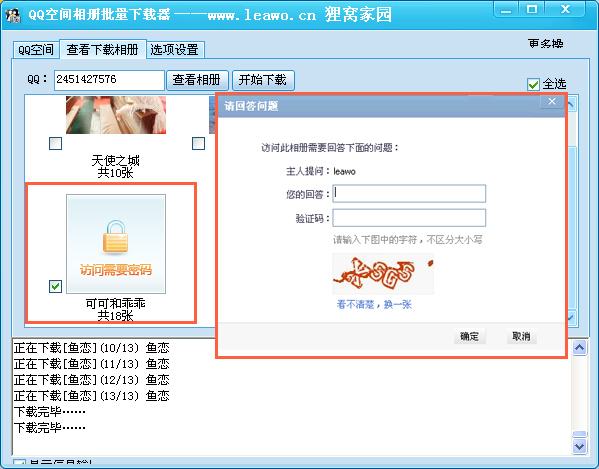
Task: Close the 请回答问题 dialog
Action: 552,102
